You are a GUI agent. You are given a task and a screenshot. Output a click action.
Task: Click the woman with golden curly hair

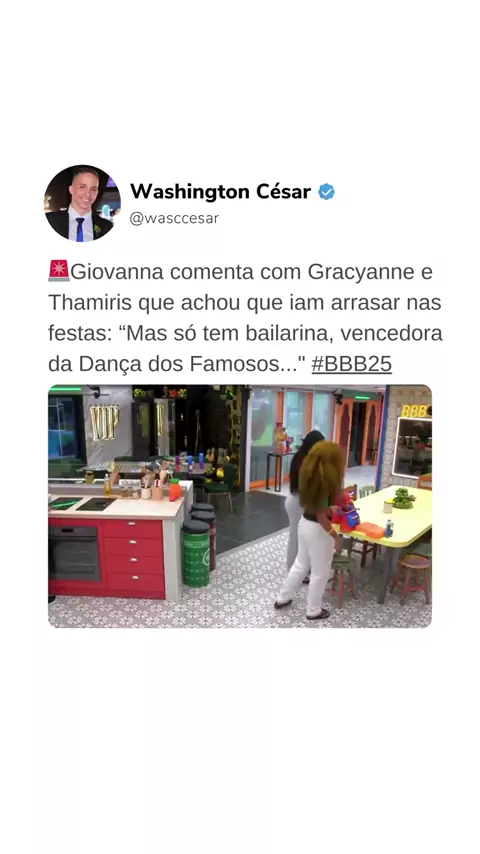tap(313, 529)
